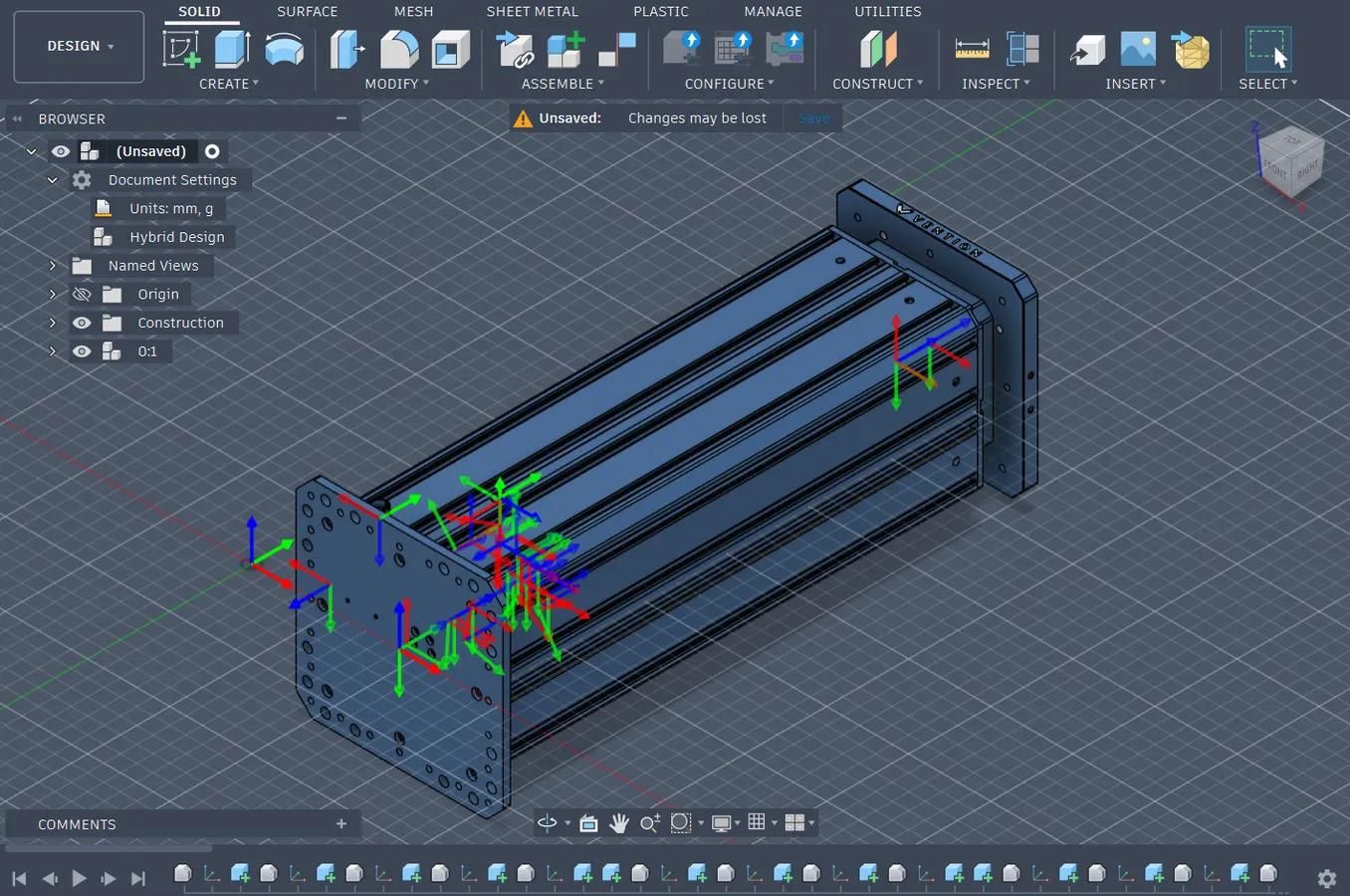
Task: Open the MODIFY dropdown menu
Action: pyautogui.click(x=396, y=84)
